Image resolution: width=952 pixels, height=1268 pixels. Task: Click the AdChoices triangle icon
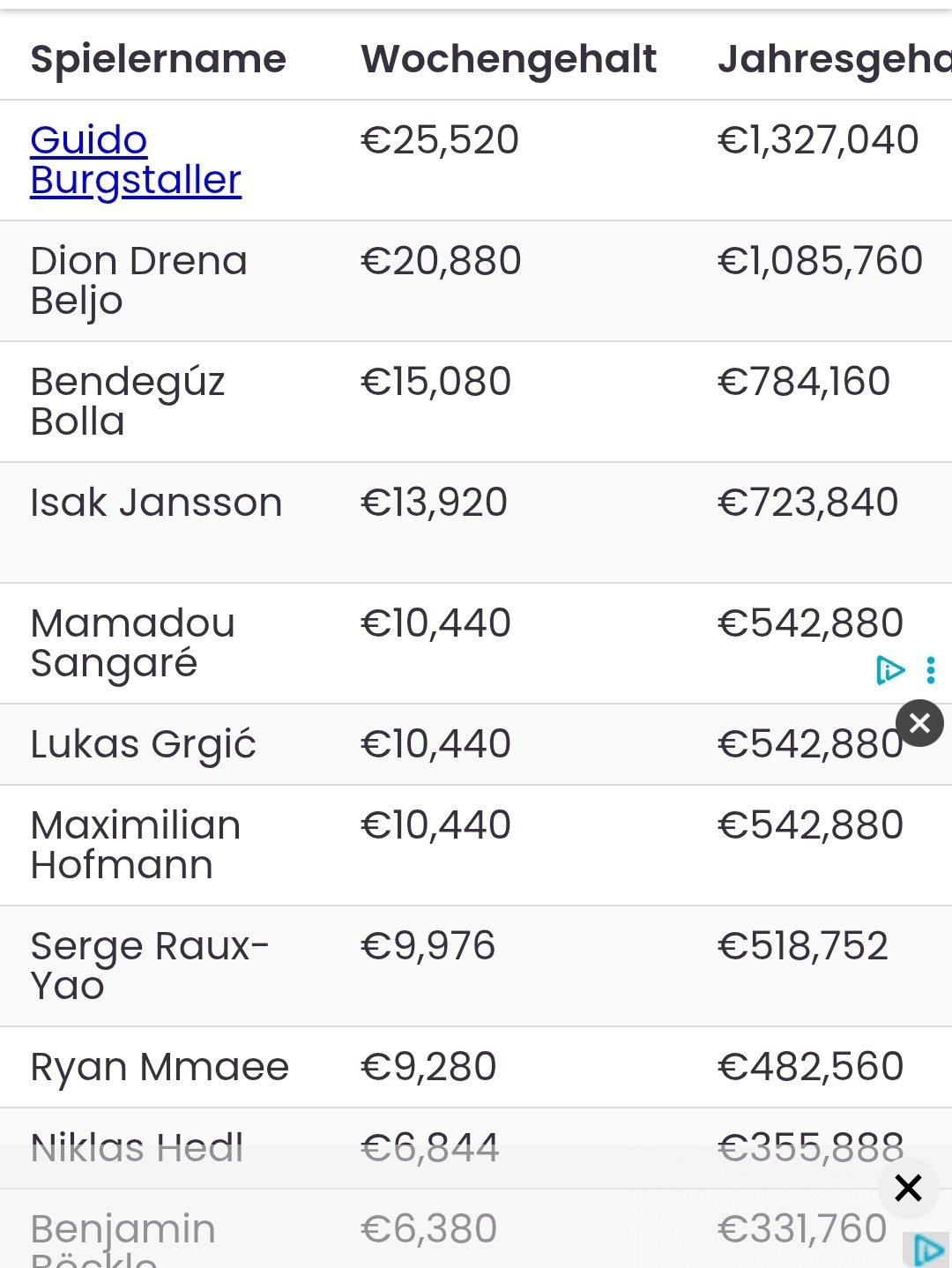(890, 670)
